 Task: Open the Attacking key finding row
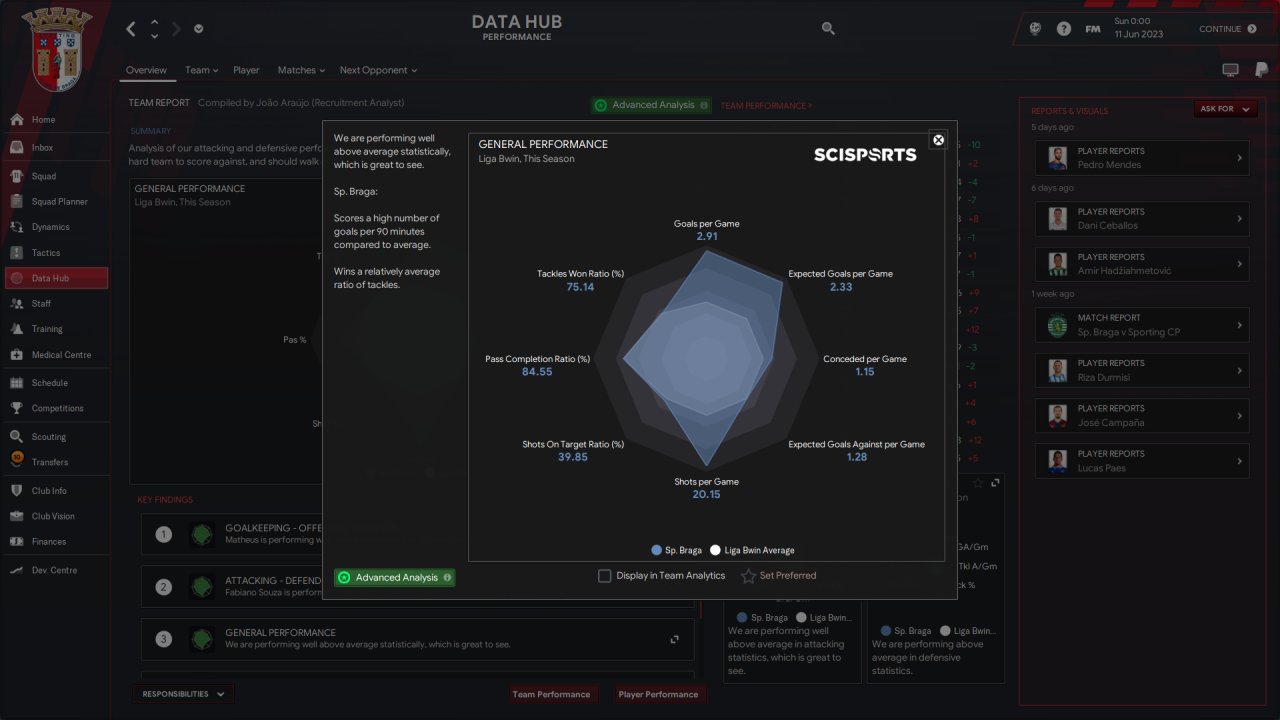coord(418,586)
